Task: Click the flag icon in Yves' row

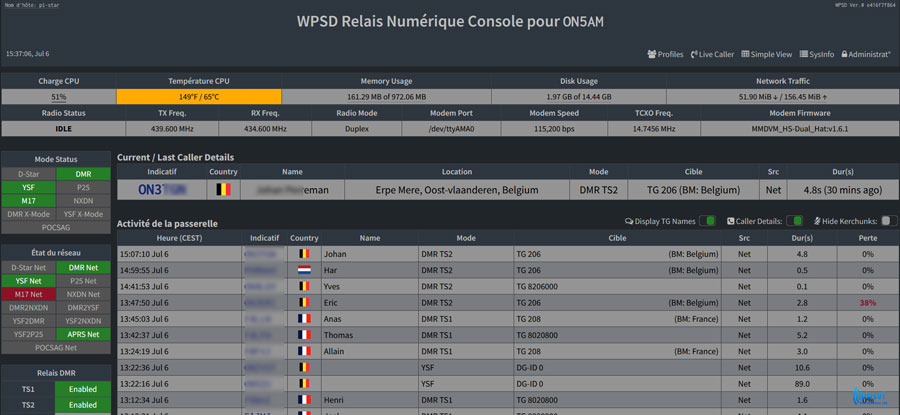Action: pos(304,286)
